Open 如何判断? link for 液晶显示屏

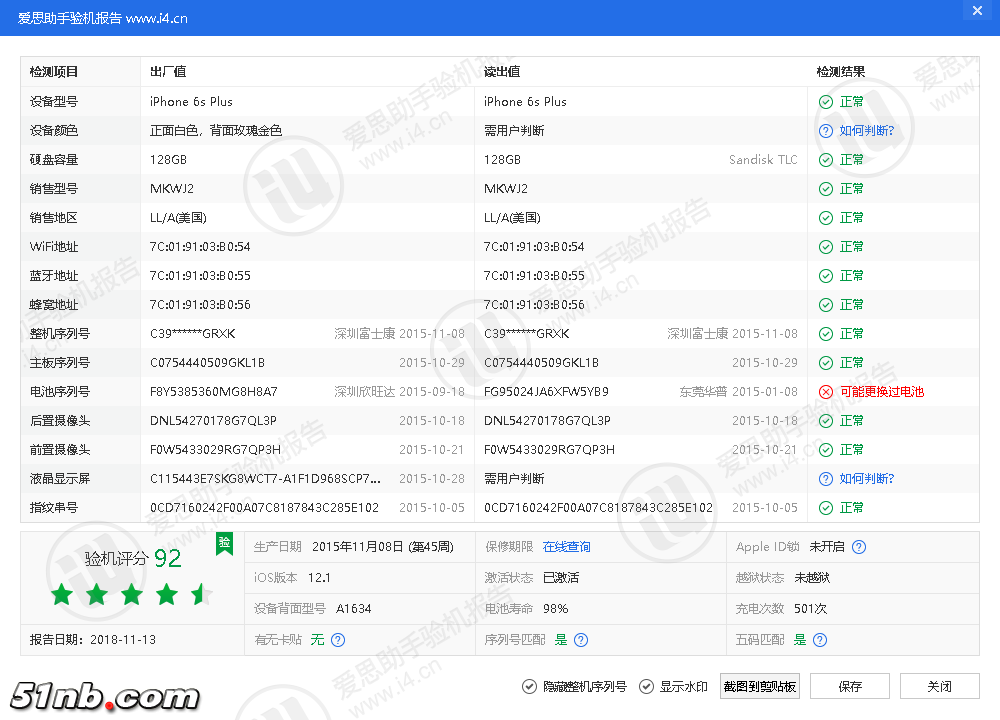click(866, 479)
